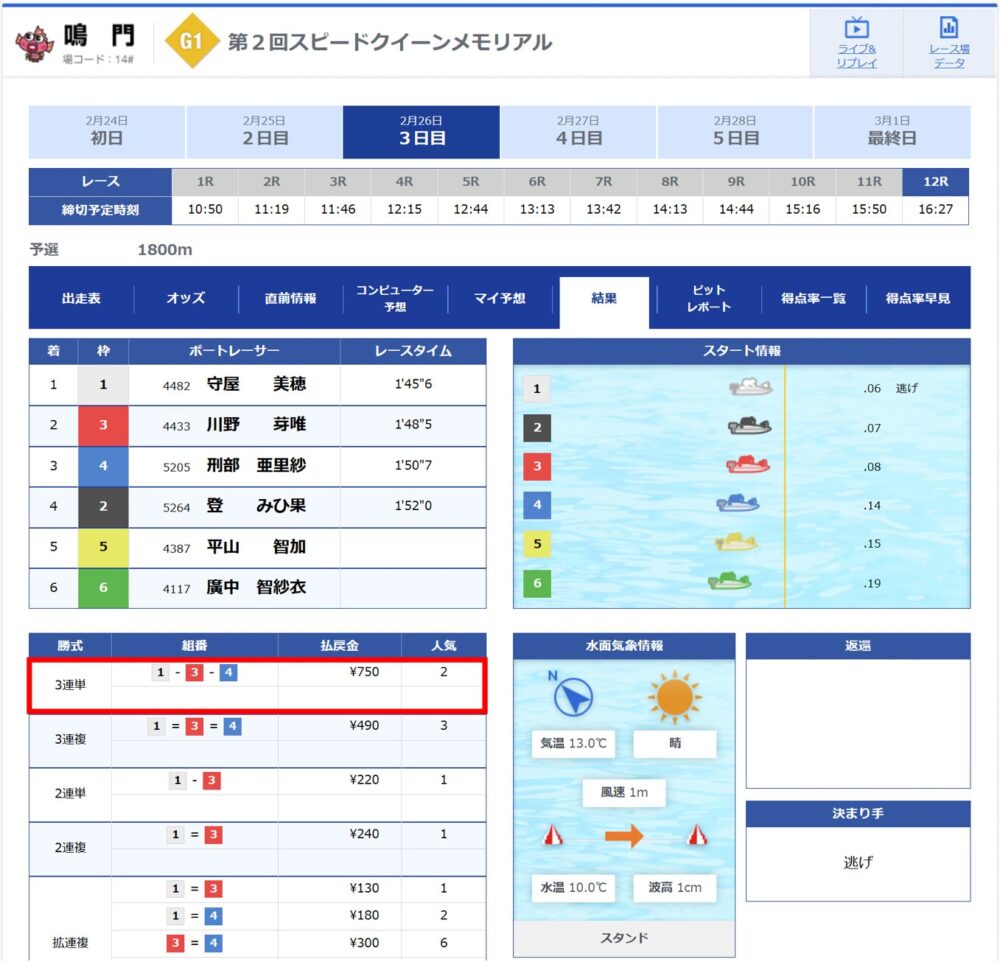
Task: Click the sunny weather icon
Action: (x=674, y=697)
